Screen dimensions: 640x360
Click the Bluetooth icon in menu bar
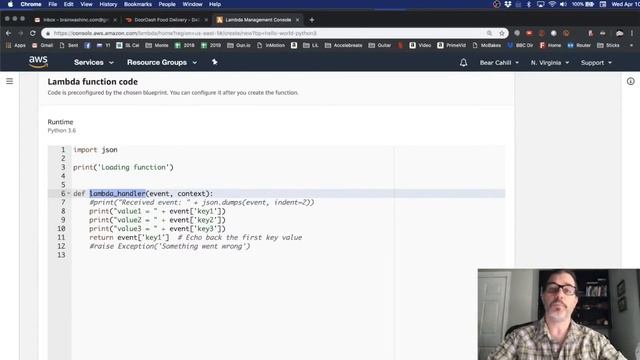click(x=529, y=4)
